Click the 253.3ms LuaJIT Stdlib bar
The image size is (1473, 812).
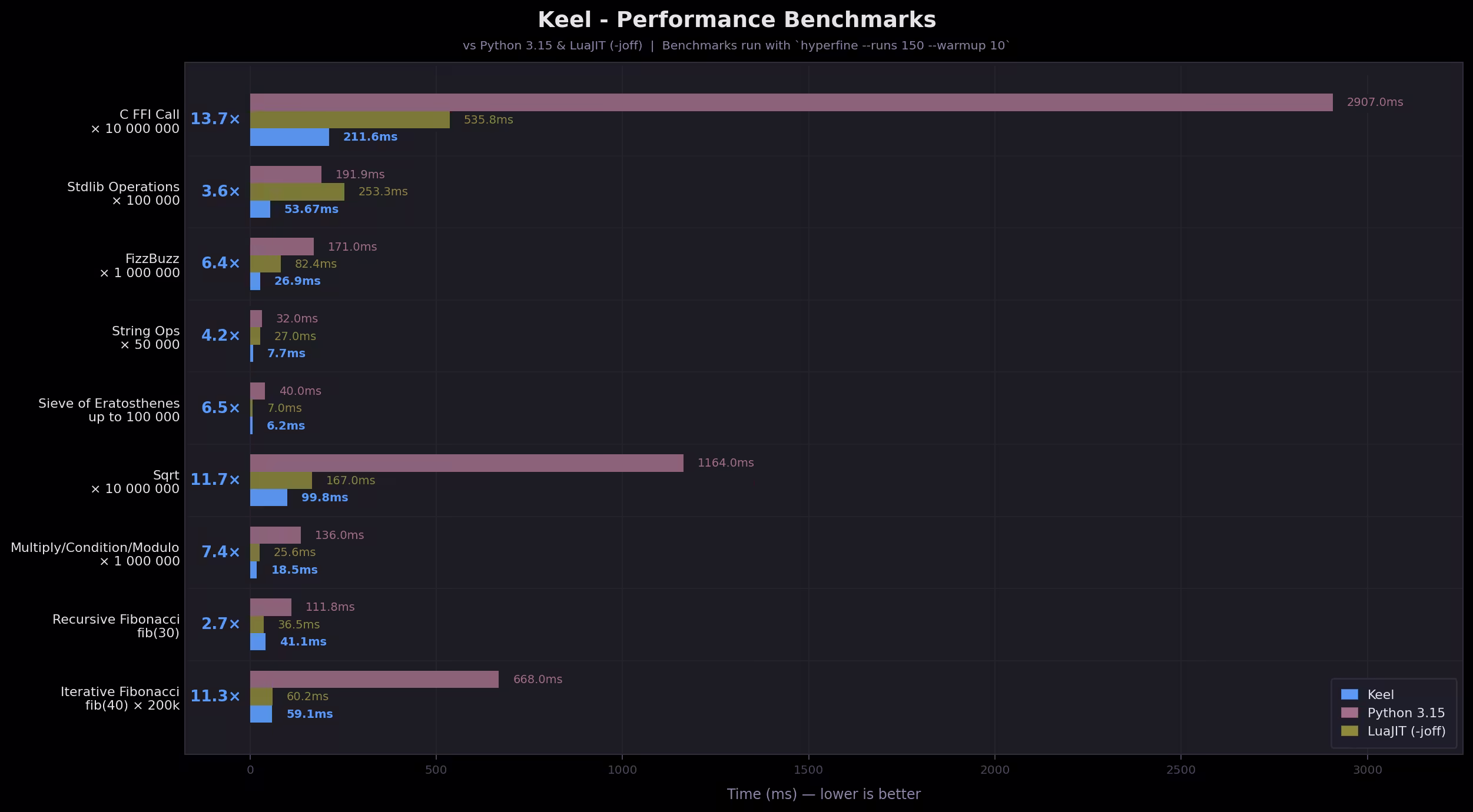coord(297,192)
